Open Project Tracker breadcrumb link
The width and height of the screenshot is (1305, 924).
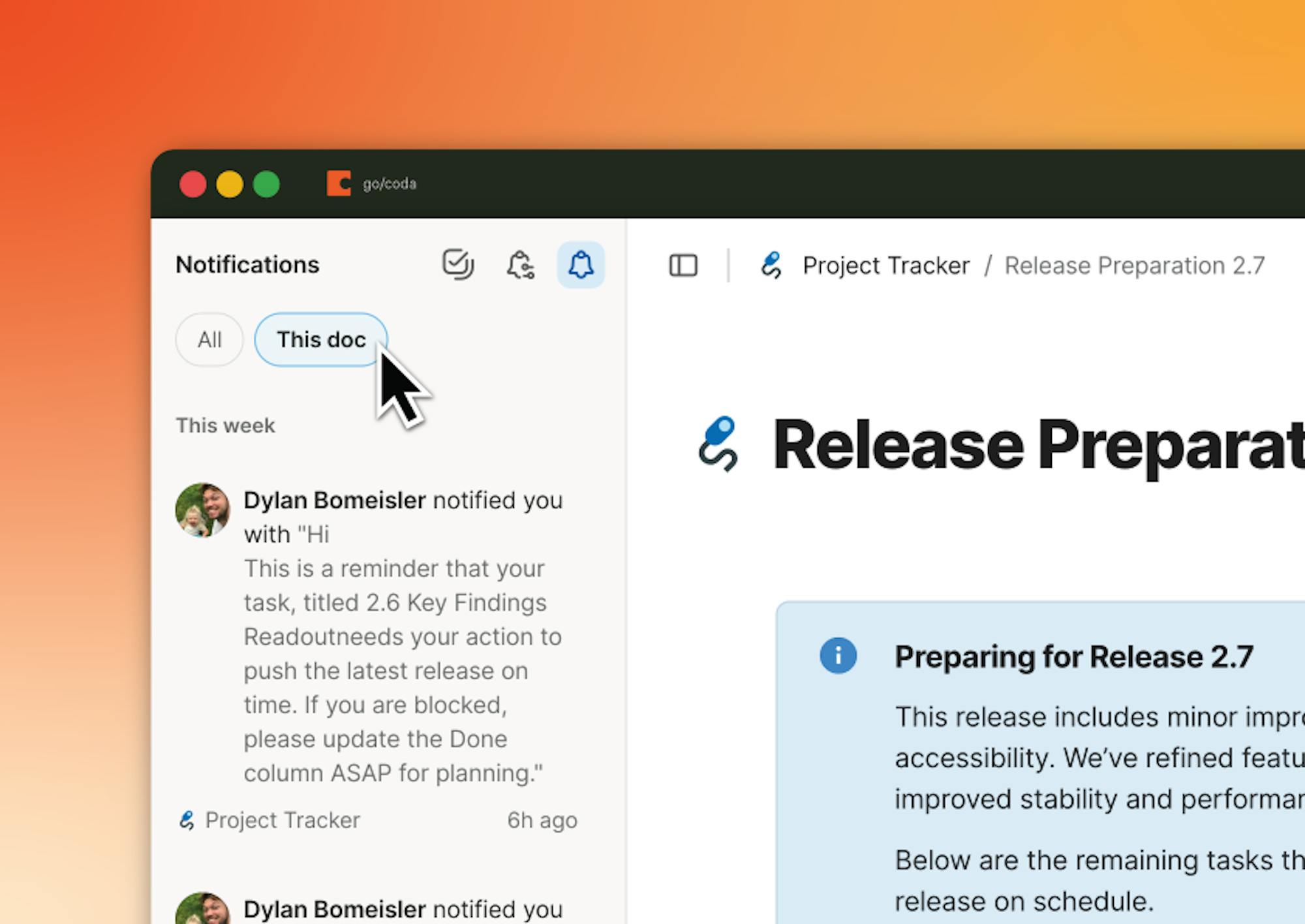(x=885, y=266)
